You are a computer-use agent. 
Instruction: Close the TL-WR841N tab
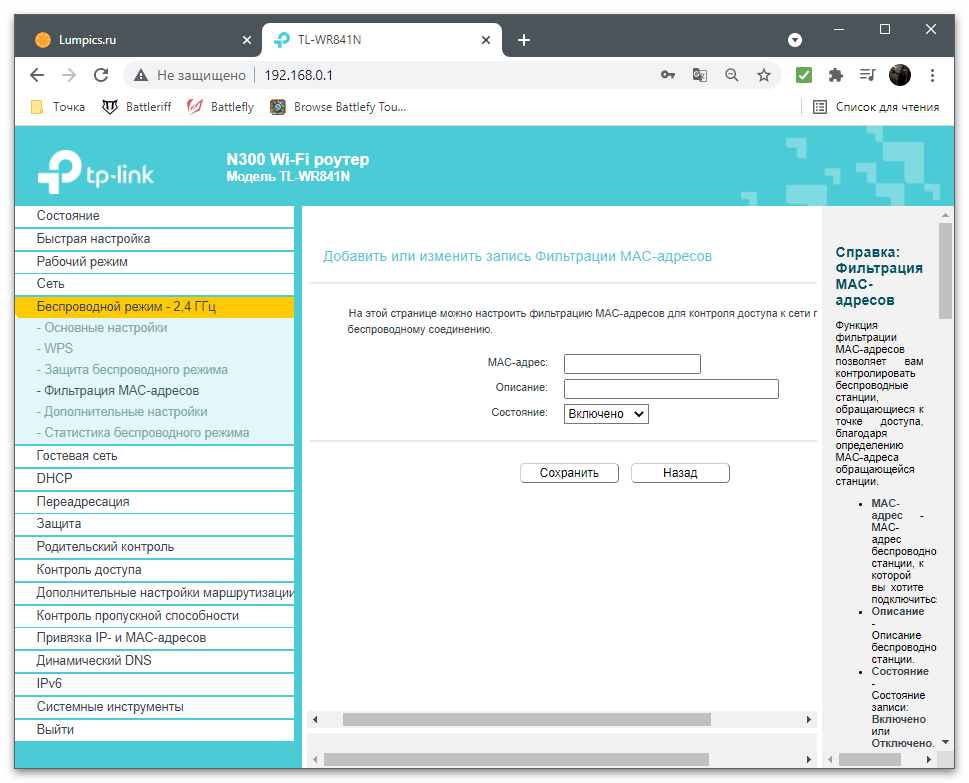(x=486, y=40)
